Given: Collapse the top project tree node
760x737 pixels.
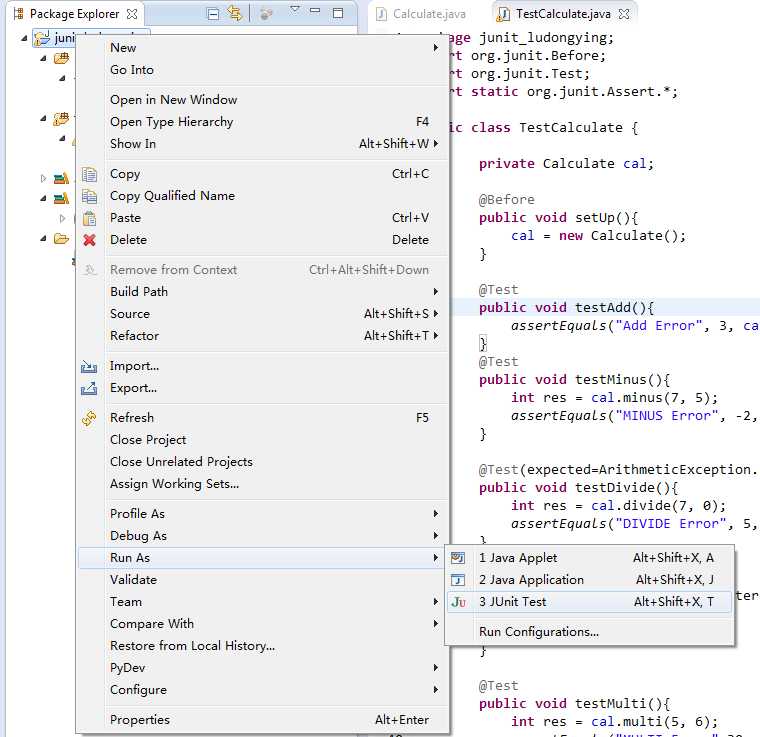Looking at the screenshot, I should [24, 38].
